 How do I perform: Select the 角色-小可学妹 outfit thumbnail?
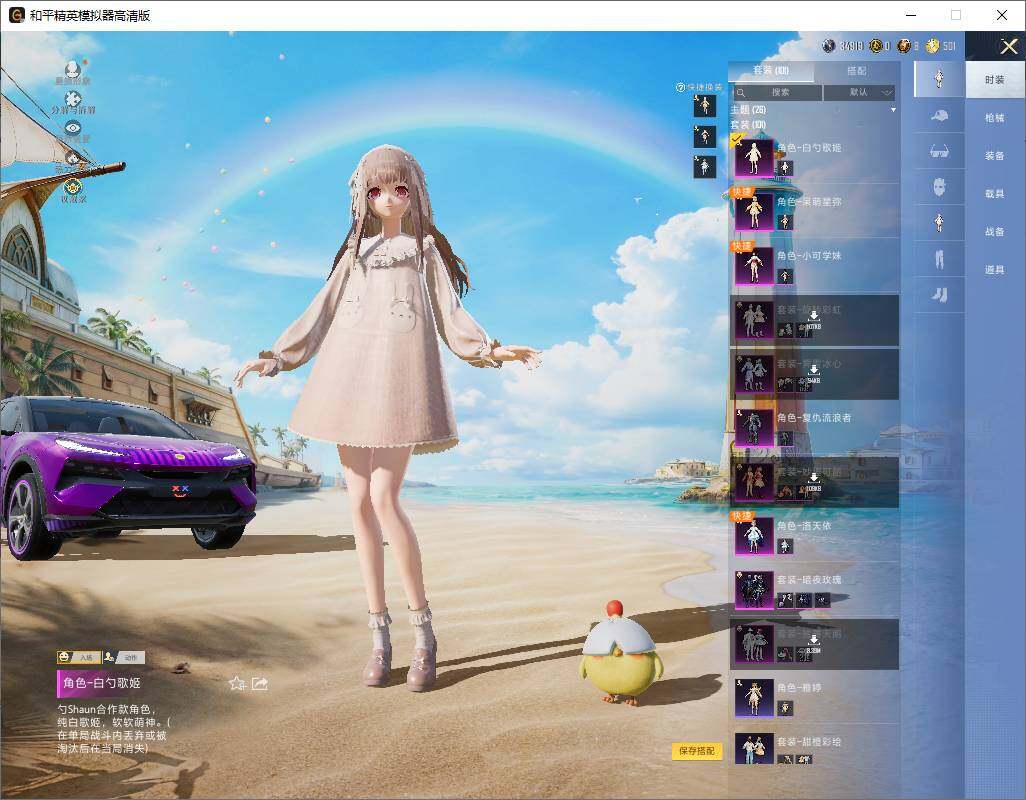(x=754, y=266)
